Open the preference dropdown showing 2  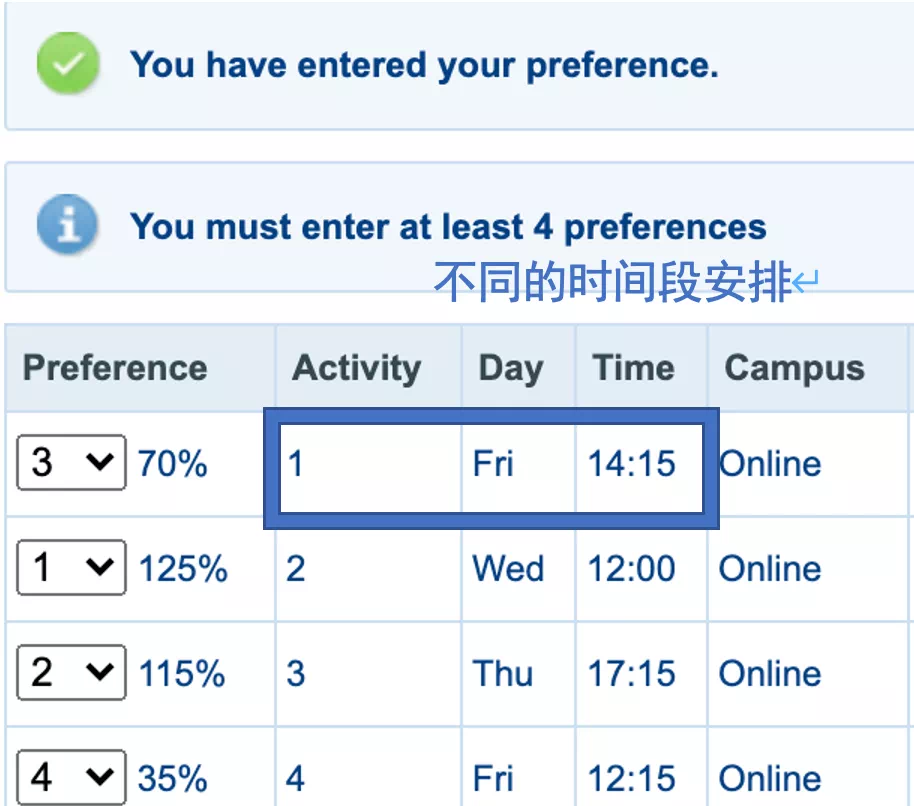(70, 672)
